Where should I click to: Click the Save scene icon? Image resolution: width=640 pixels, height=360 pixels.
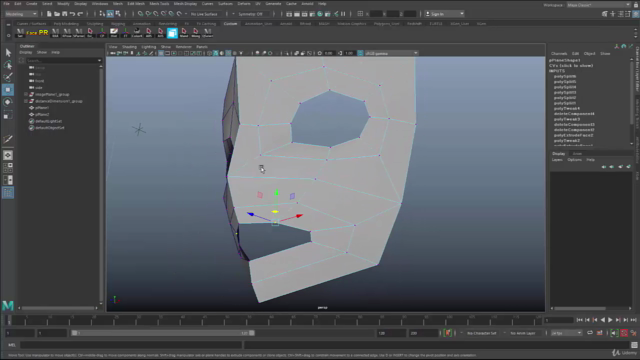[x=64, y=14]
